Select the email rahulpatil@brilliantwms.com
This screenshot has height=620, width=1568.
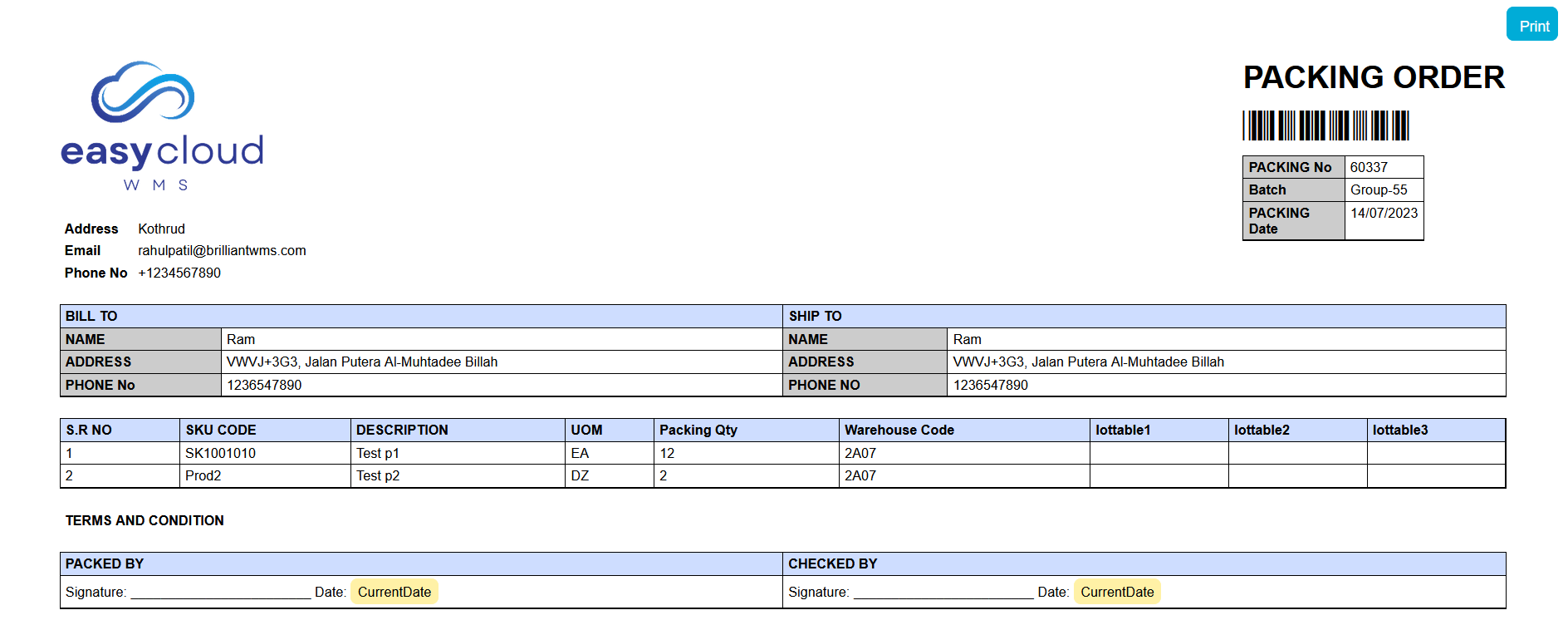[x=222, y=250]
